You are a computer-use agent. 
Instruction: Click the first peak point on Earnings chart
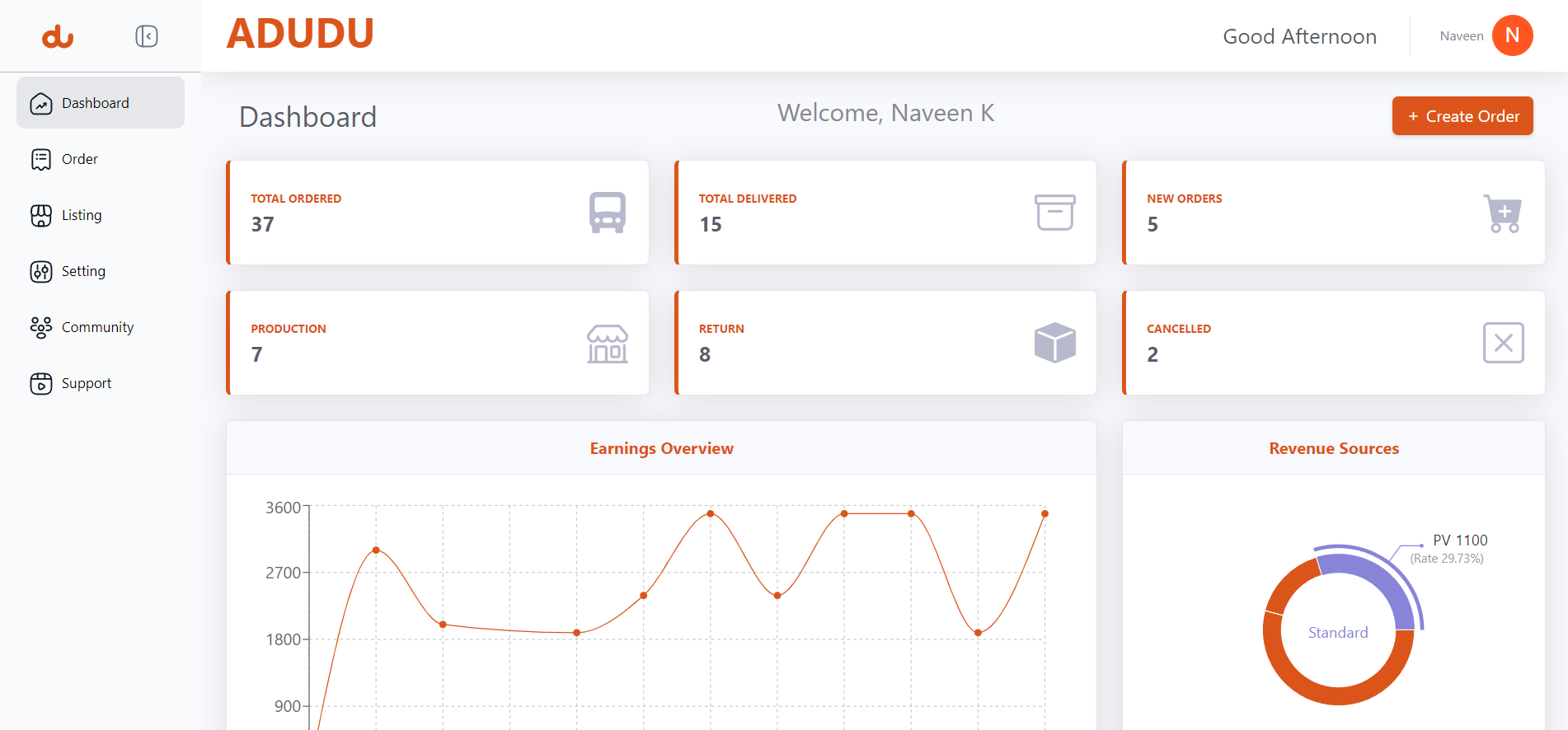376,550
